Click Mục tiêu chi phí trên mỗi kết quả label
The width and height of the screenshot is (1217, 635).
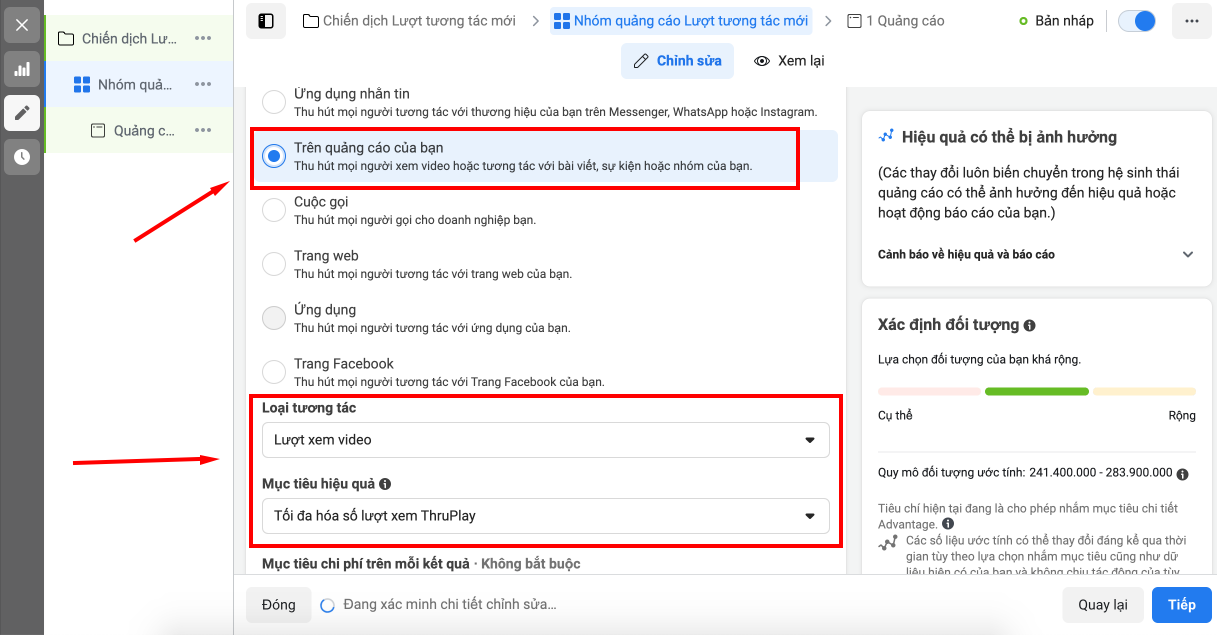pos(366,564)
